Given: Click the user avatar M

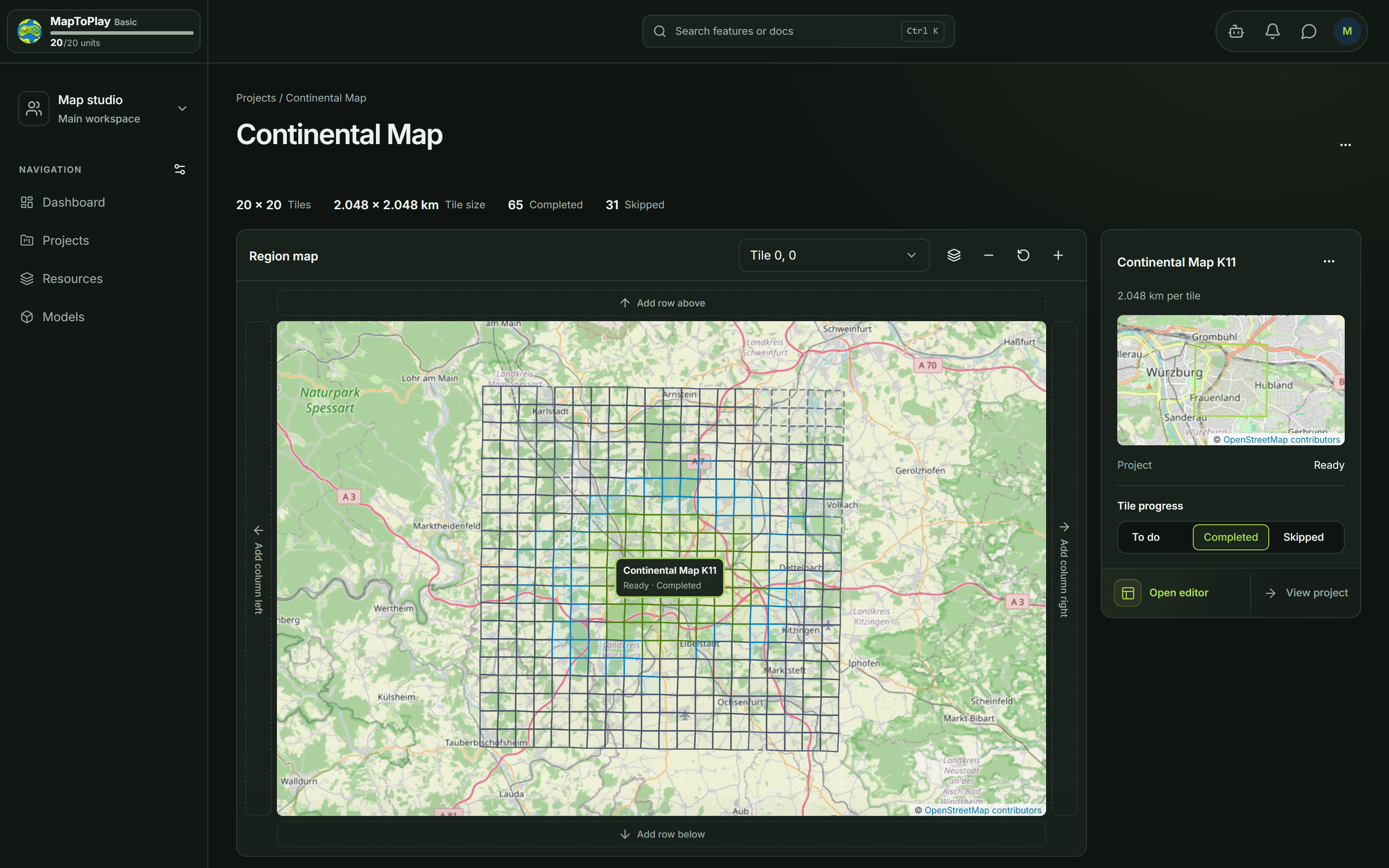Looking at the screenshot, I should pos(1346,32).
